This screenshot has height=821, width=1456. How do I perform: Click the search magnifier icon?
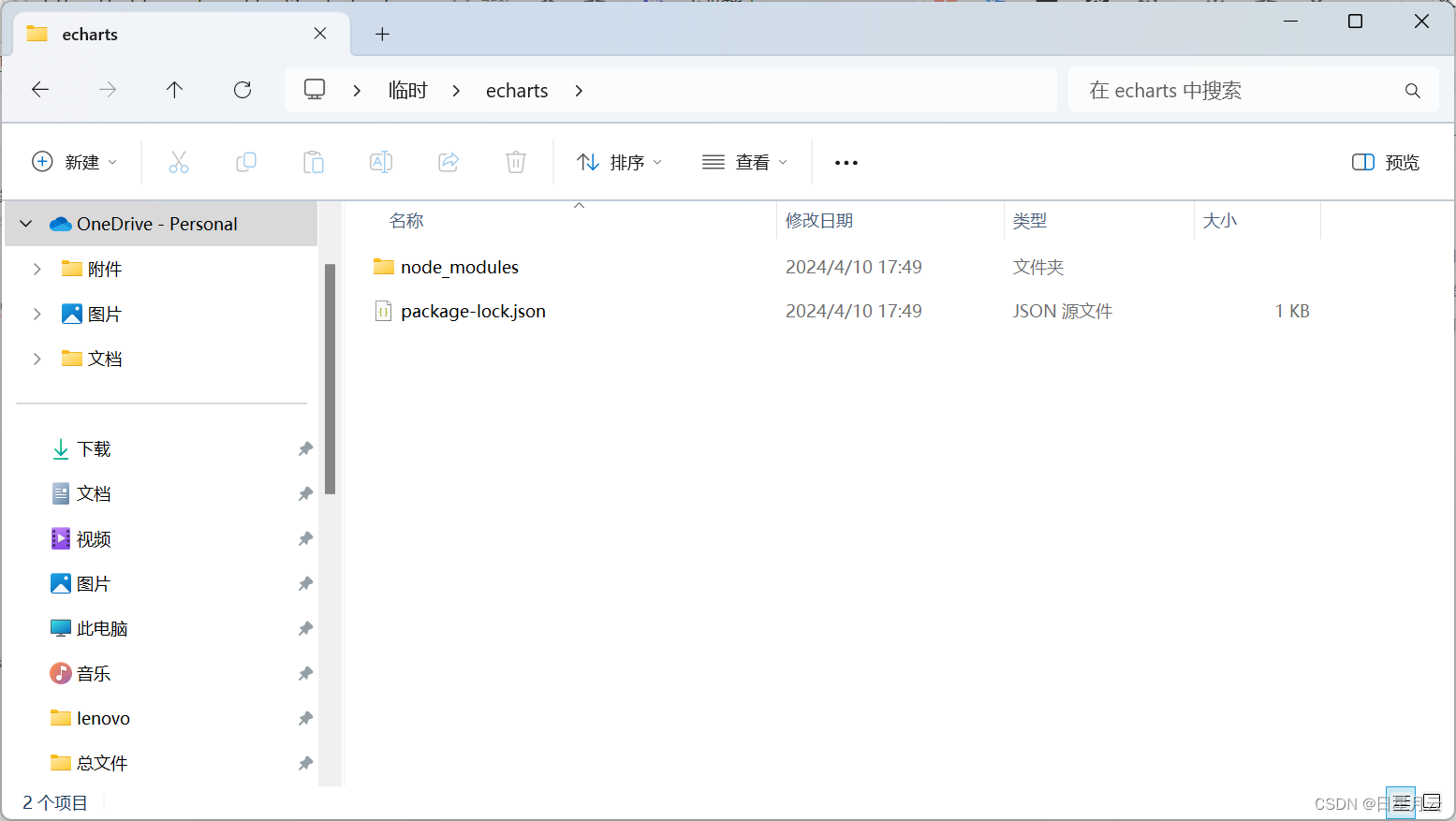(1413, 91)
